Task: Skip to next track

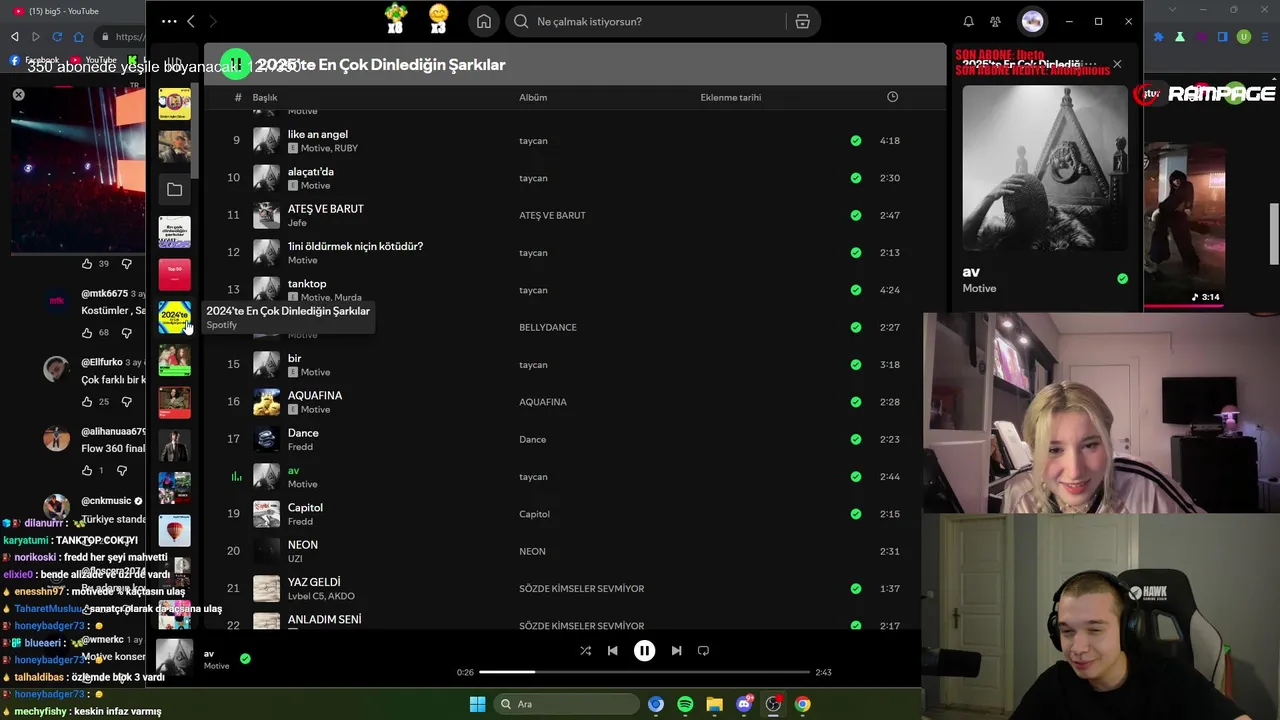Action: (676, 650)
